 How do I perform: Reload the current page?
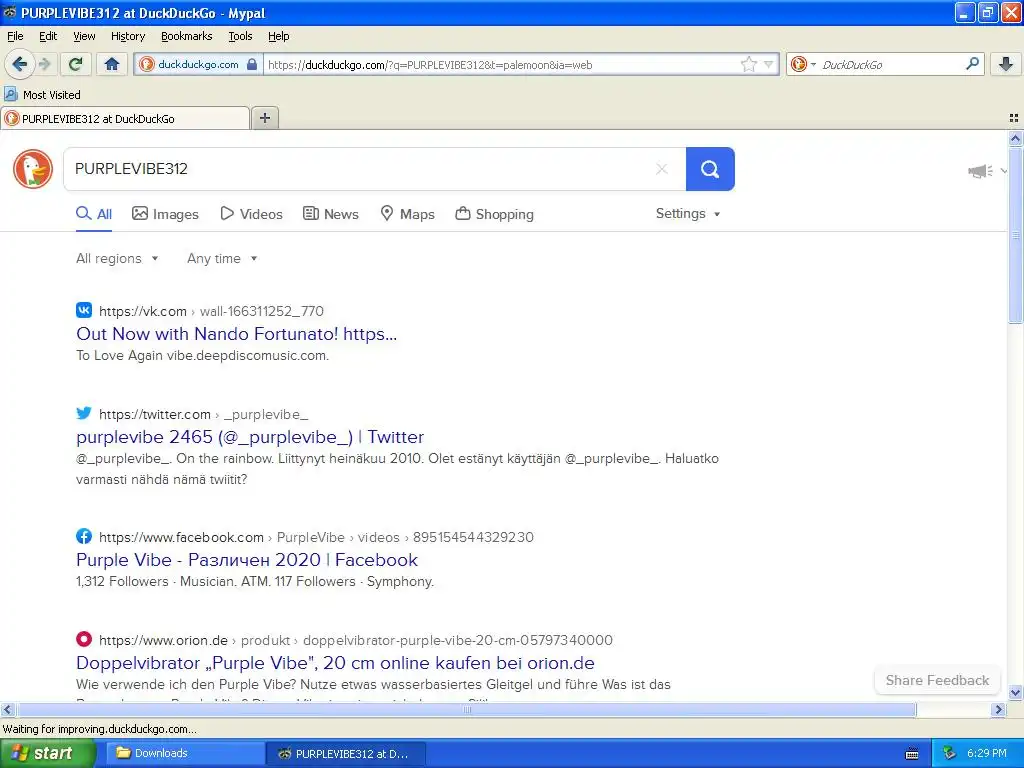tap(76, 64)
